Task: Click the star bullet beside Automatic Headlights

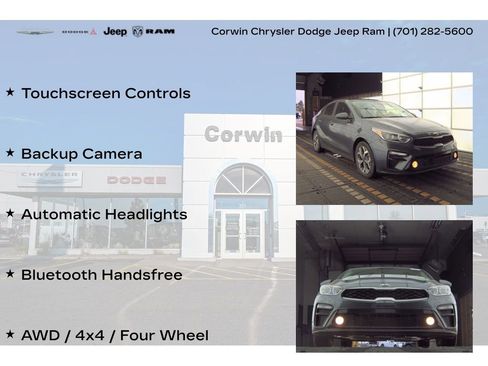Action: (x=10, y=213)
